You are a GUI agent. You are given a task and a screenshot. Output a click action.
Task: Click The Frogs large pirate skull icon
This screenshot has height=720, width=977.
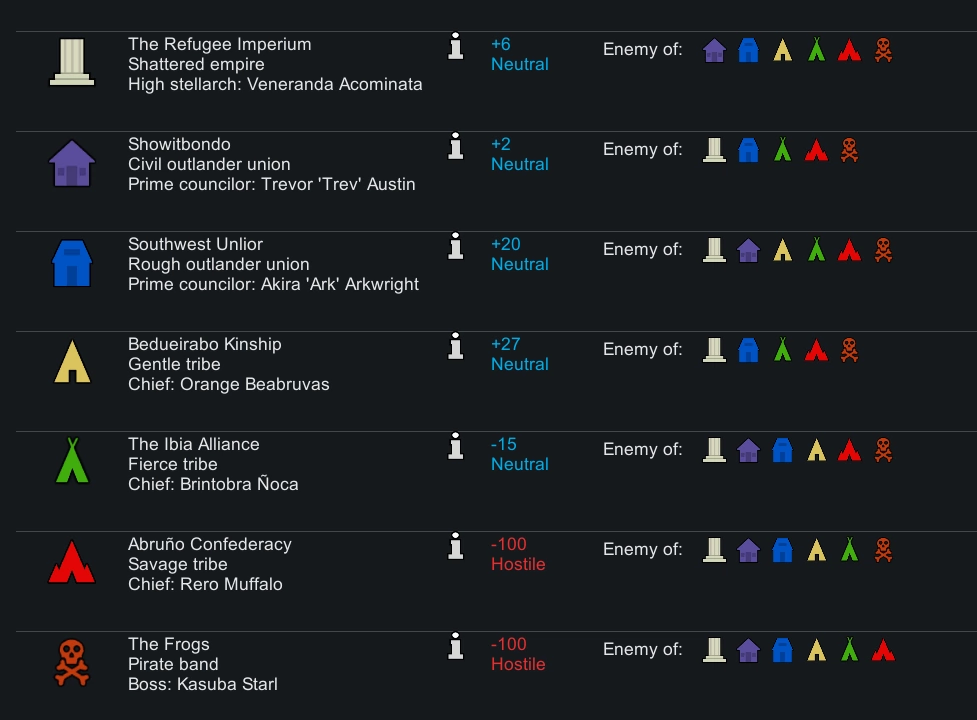pos(72,663)
